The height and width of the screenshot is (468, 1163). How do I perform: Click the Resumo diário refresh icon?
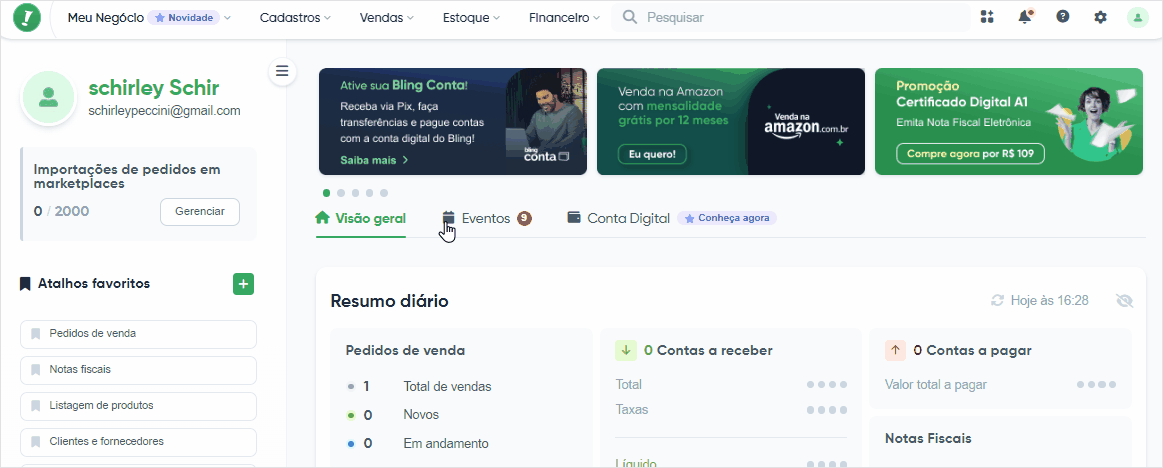point(998,300)
